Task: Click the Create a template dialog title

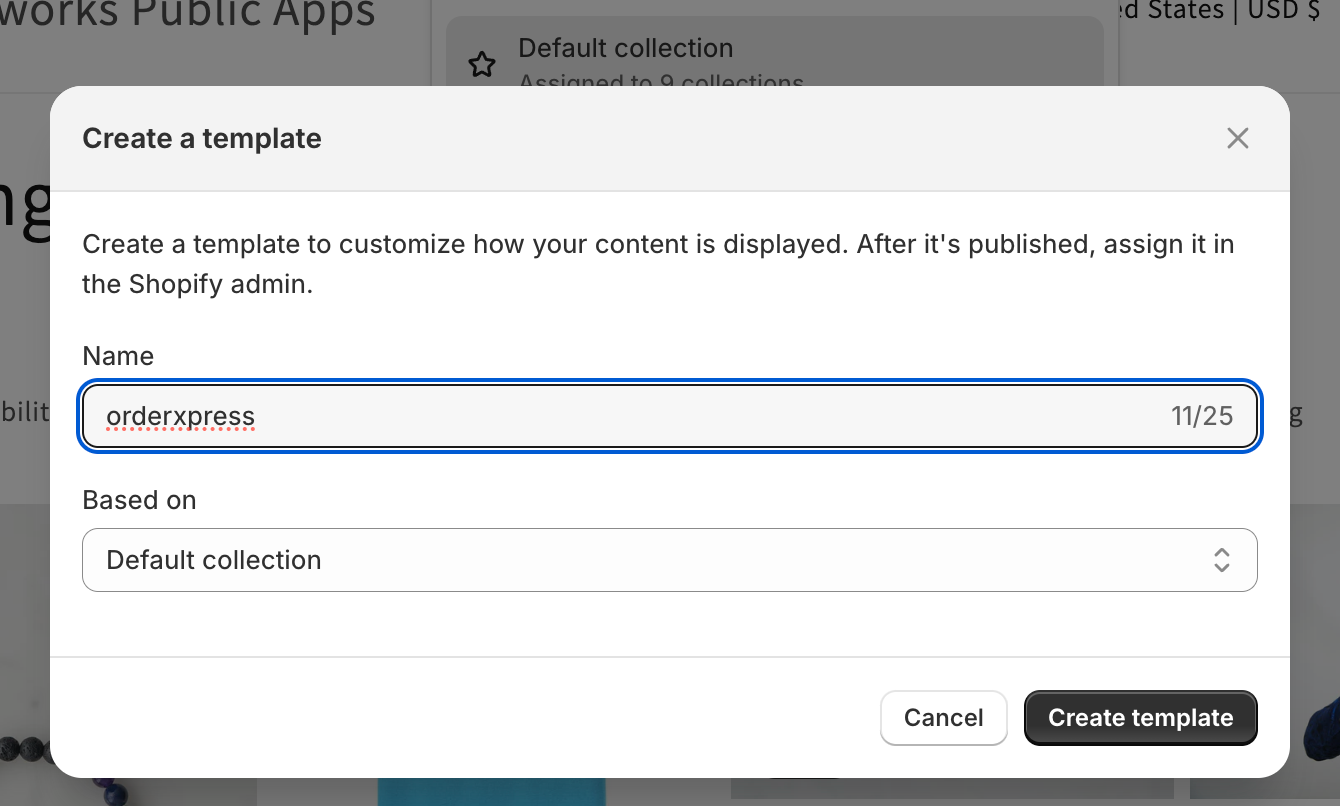Action: [x=202, y=138]
